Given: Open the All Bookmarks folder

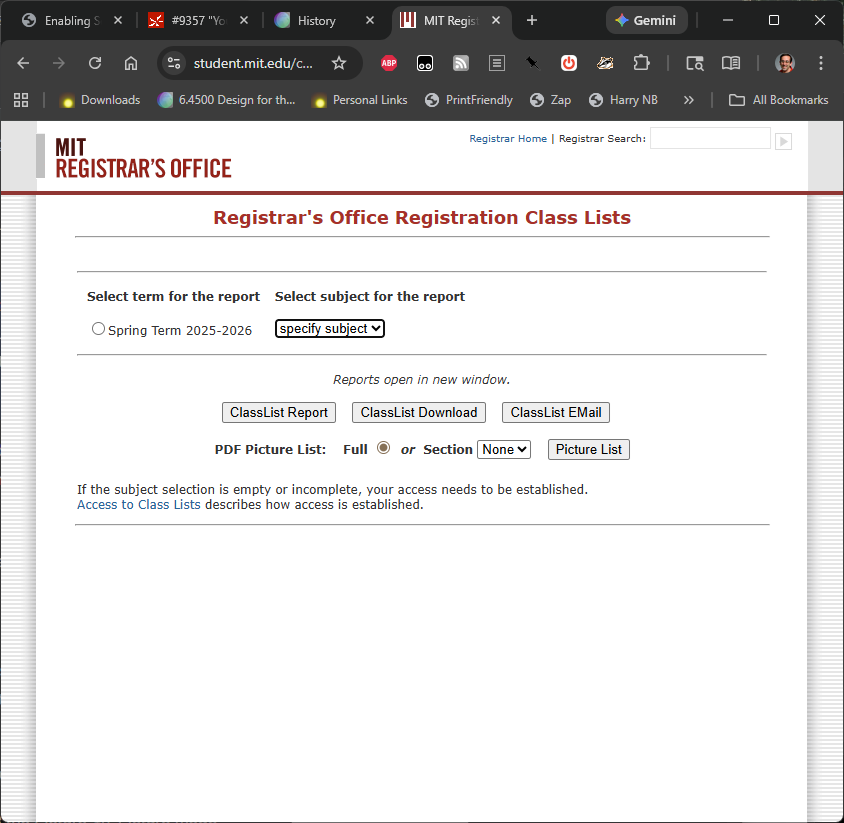Looking at the screenshot, I should pyautogui.click(x=779, y=100).
